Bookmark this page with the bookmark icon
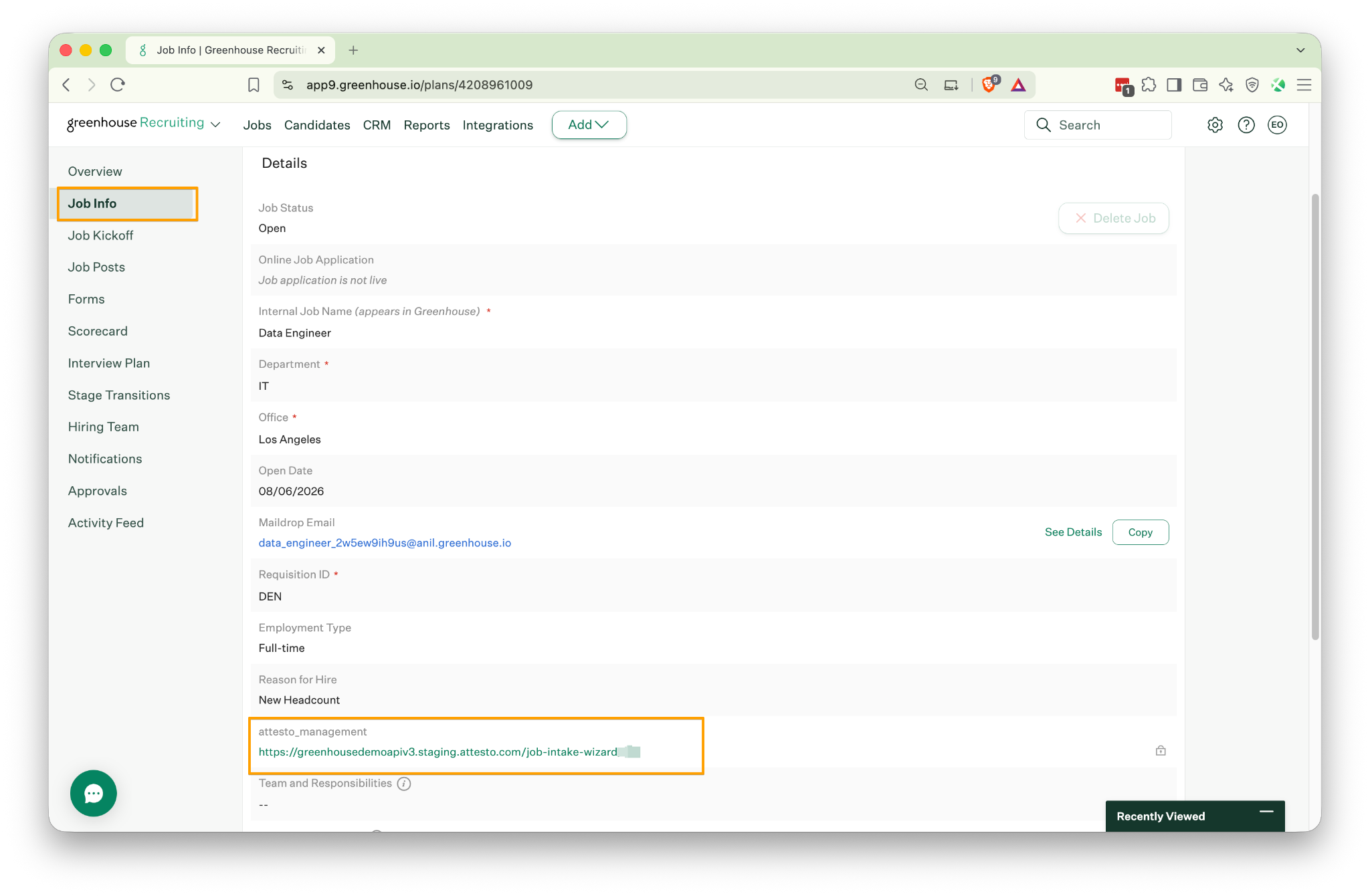This screenshot has height=896, width=1370. tap(254, 85)
